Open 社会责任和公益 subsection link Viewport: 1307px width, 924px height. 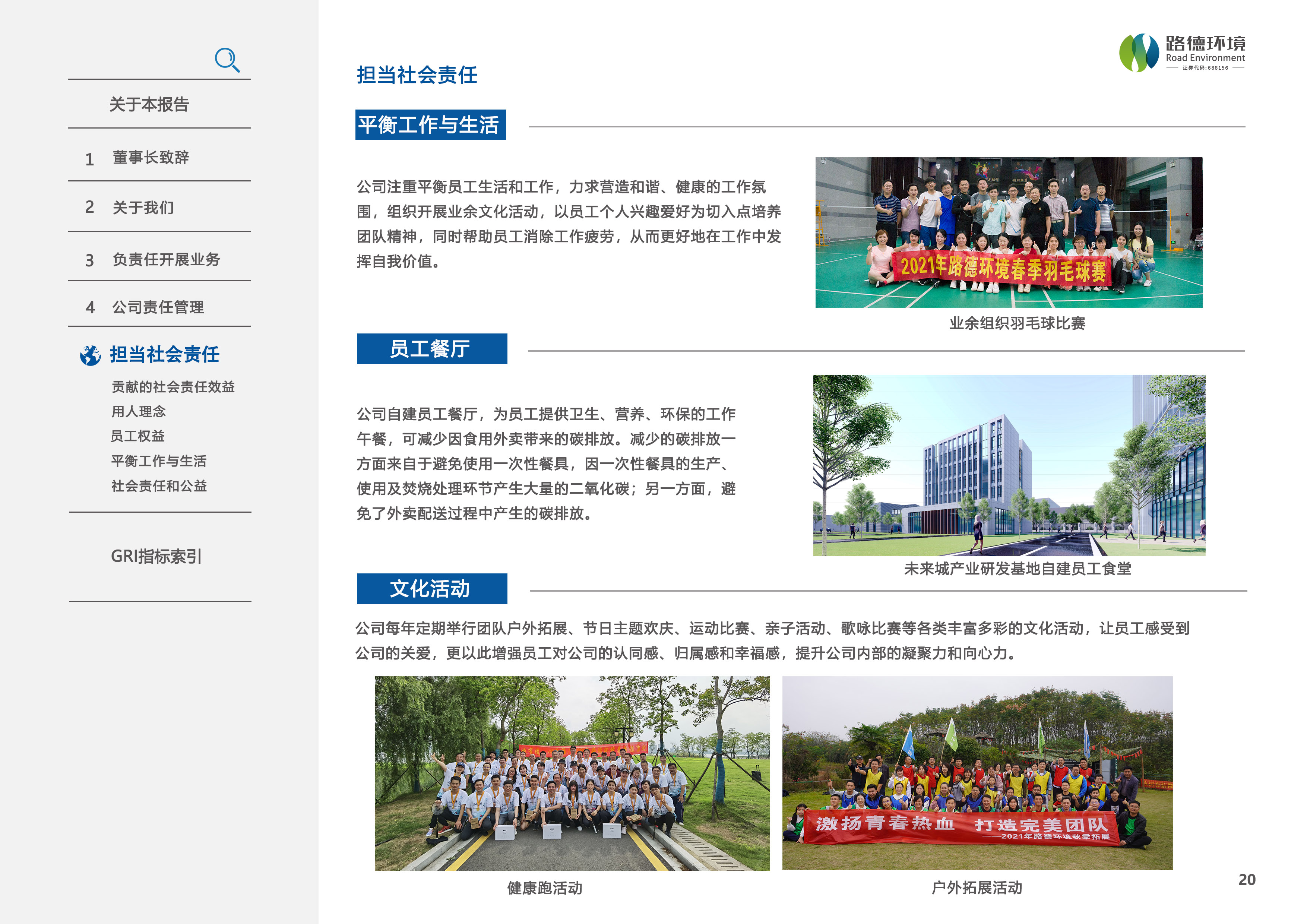[159, 486]
